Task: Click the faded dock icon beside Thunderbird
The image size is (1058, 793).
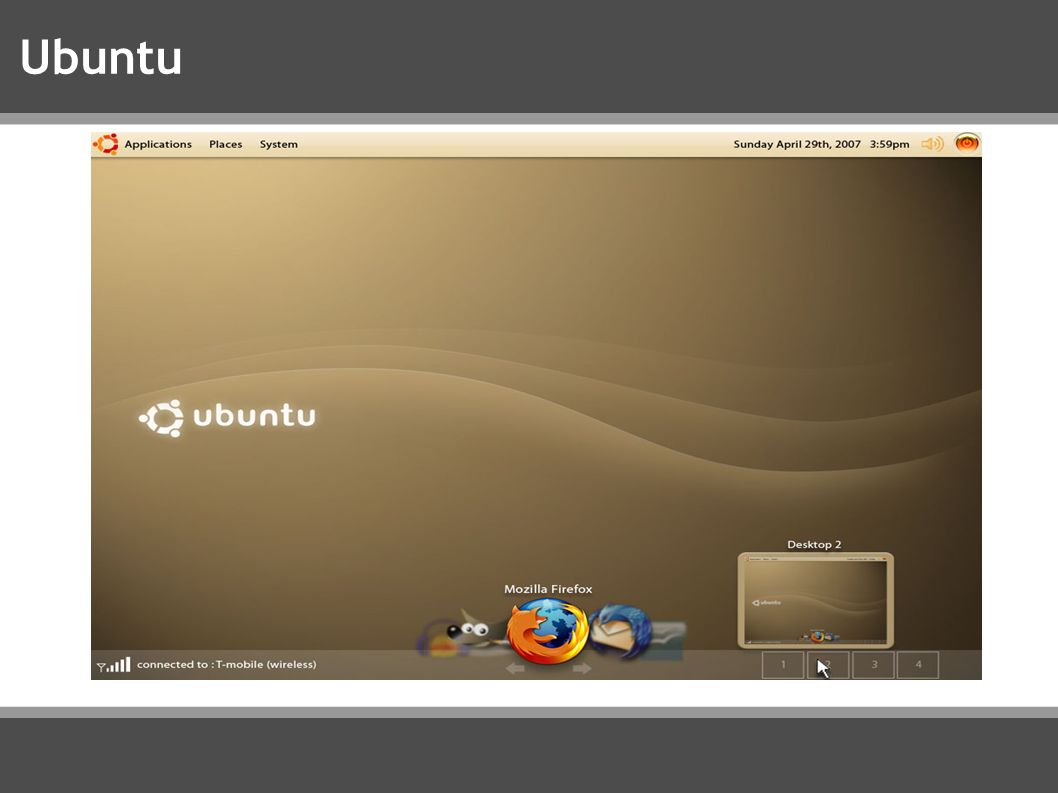Action: tap(668, 640)
